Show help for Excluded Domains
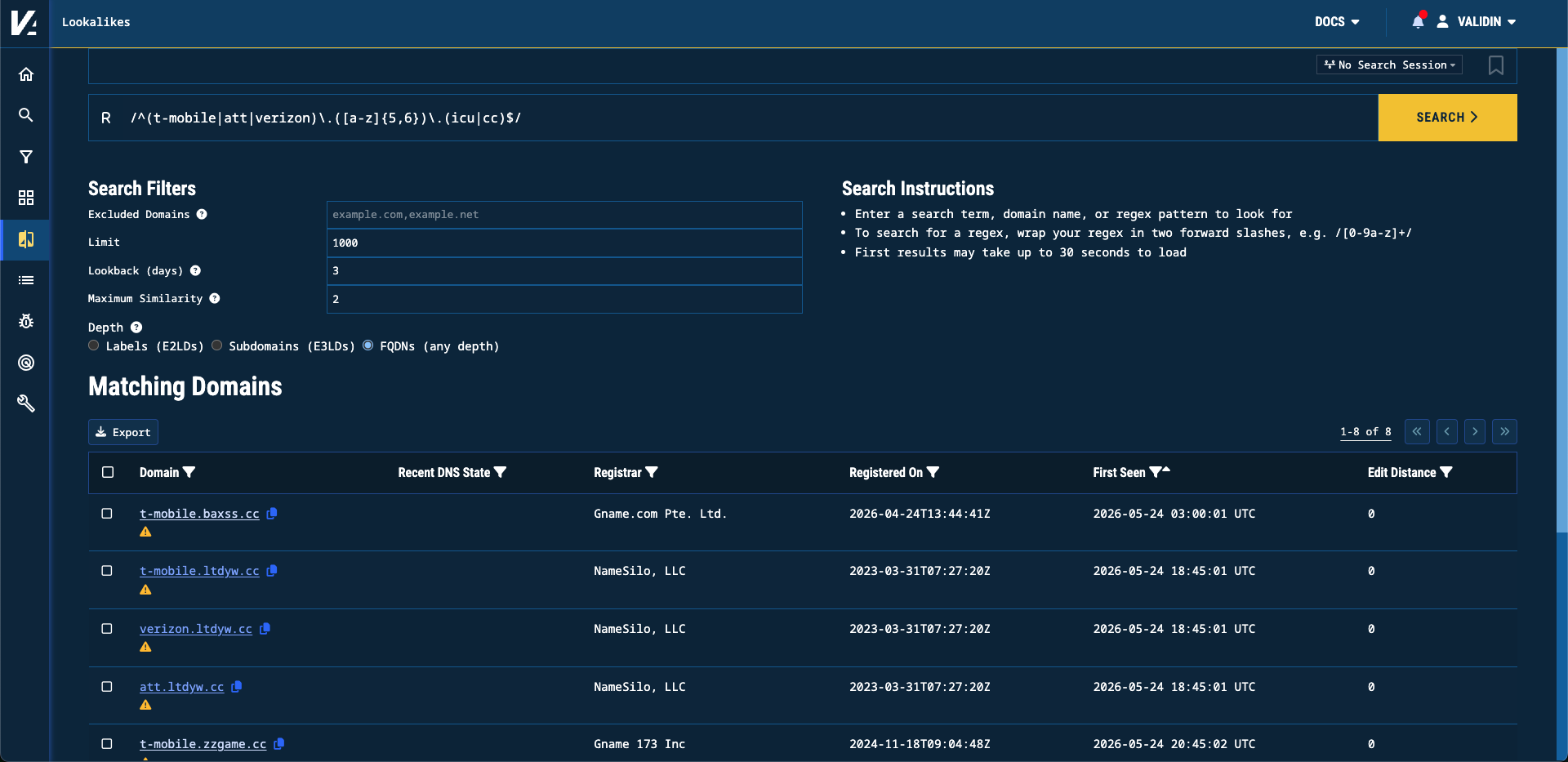This screenshot has height=762, width=1568. [202, 214]
